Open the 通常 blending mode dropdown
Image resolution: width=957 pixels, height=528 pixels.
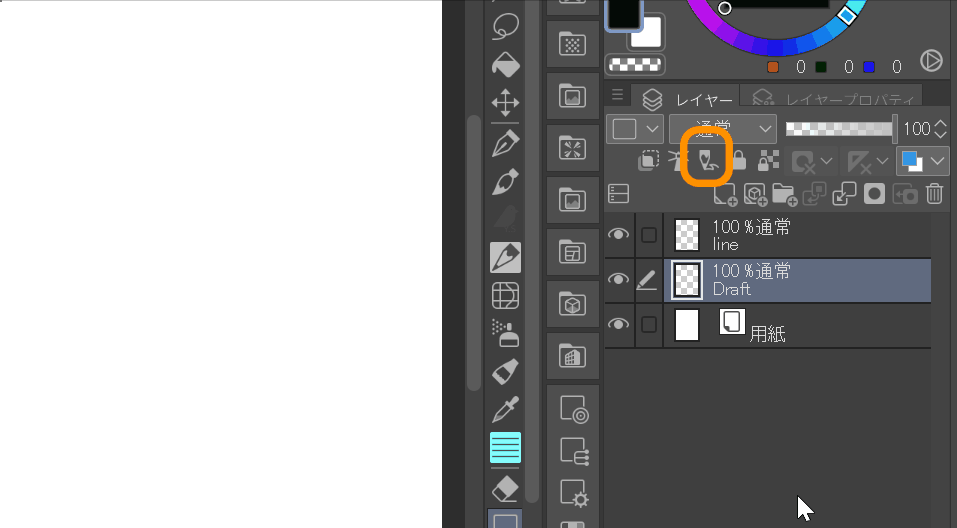(x=723, y=129)
